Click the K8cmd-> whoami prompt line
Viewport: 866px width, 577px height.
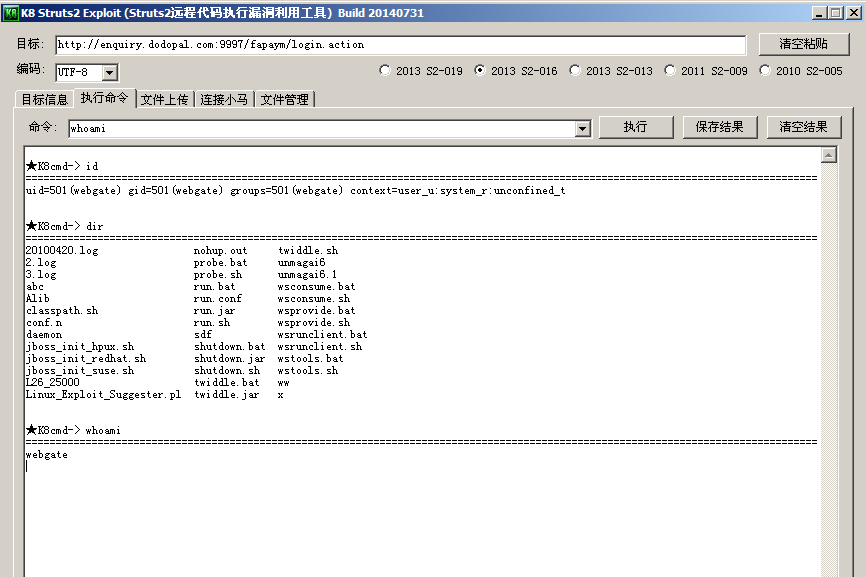coord(73,430)
